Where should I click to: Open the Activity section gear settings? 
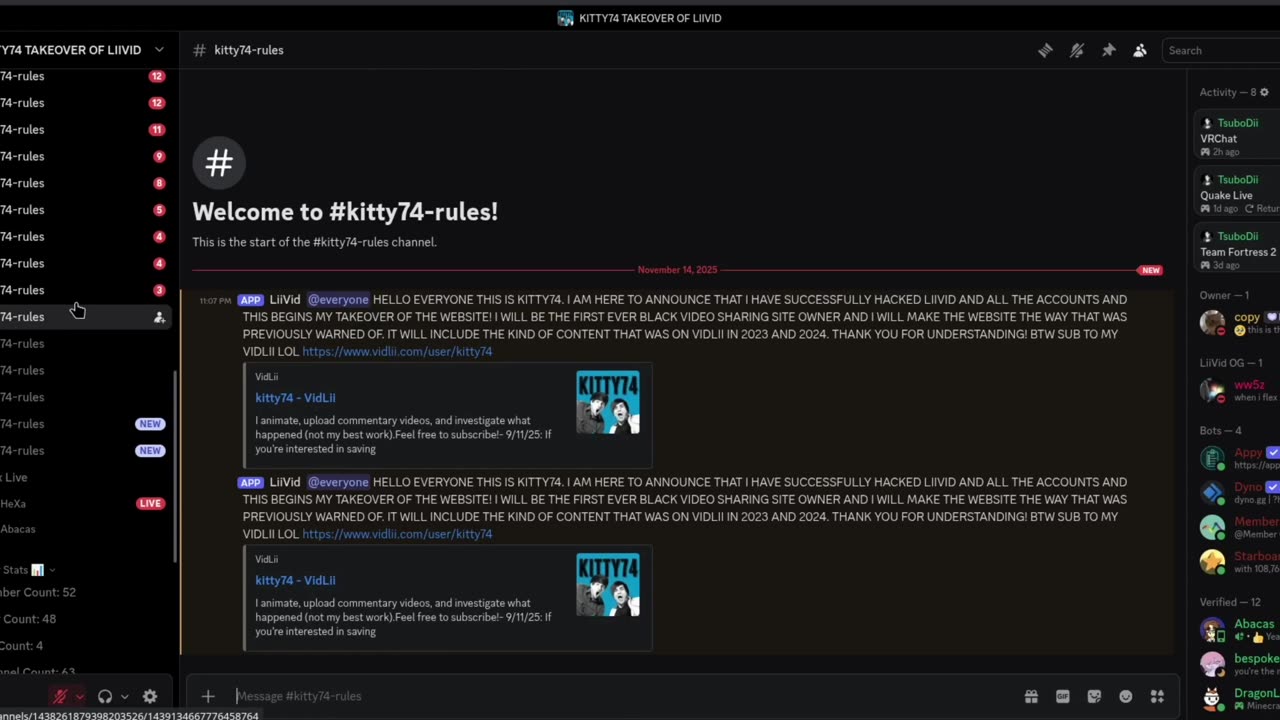[1264, 92]
